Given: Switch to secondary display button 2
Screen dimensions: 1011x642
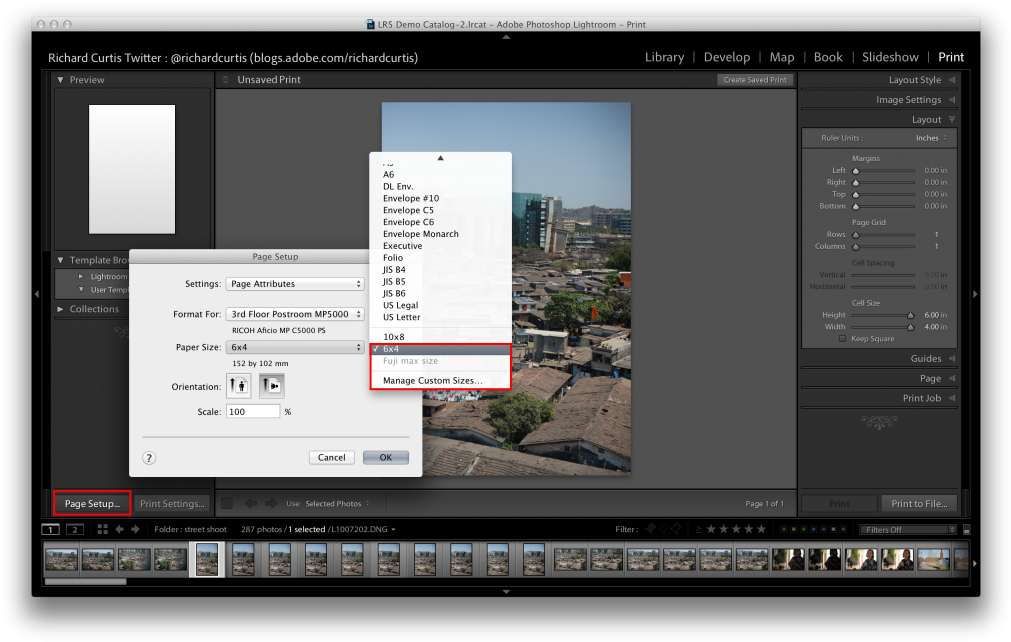Looking at the screenshot, I should [74, 529].
